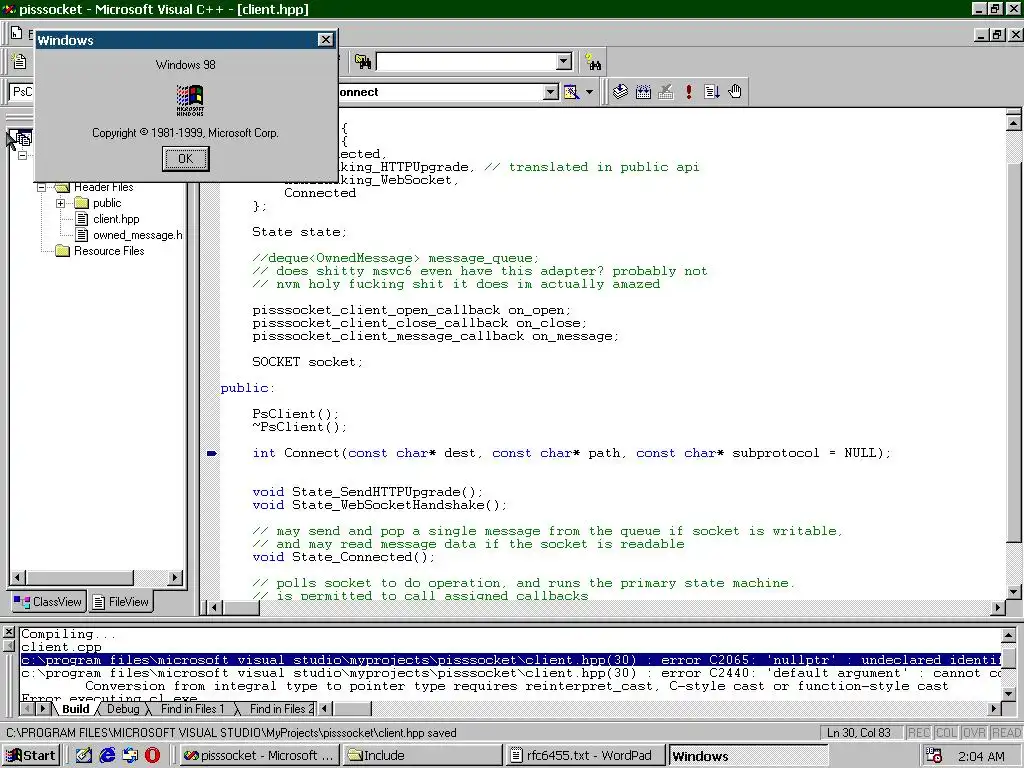
Task: Click the Build project icon
Action: (x=643, y=92)
